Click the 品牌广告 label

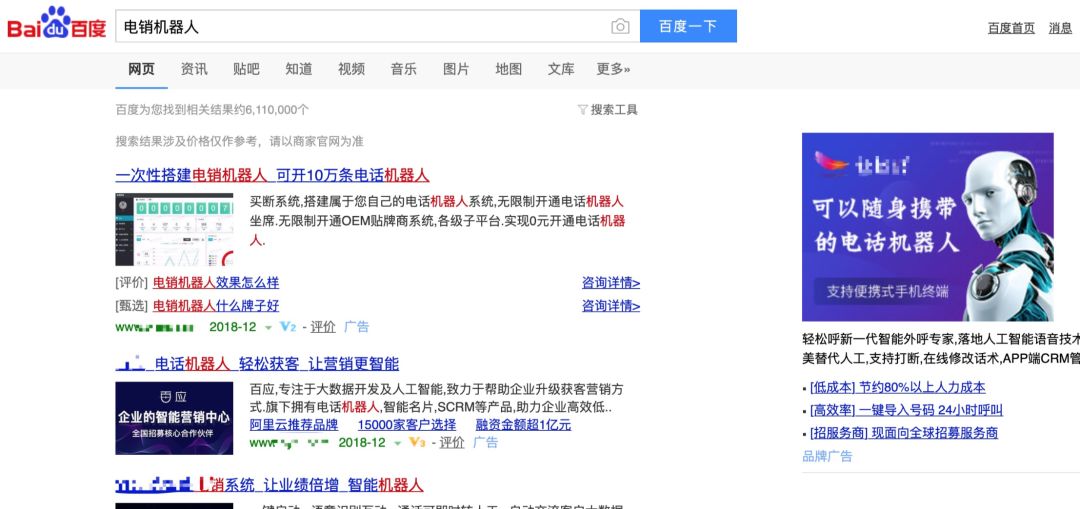pyautogui.click(x=827, y=456)
